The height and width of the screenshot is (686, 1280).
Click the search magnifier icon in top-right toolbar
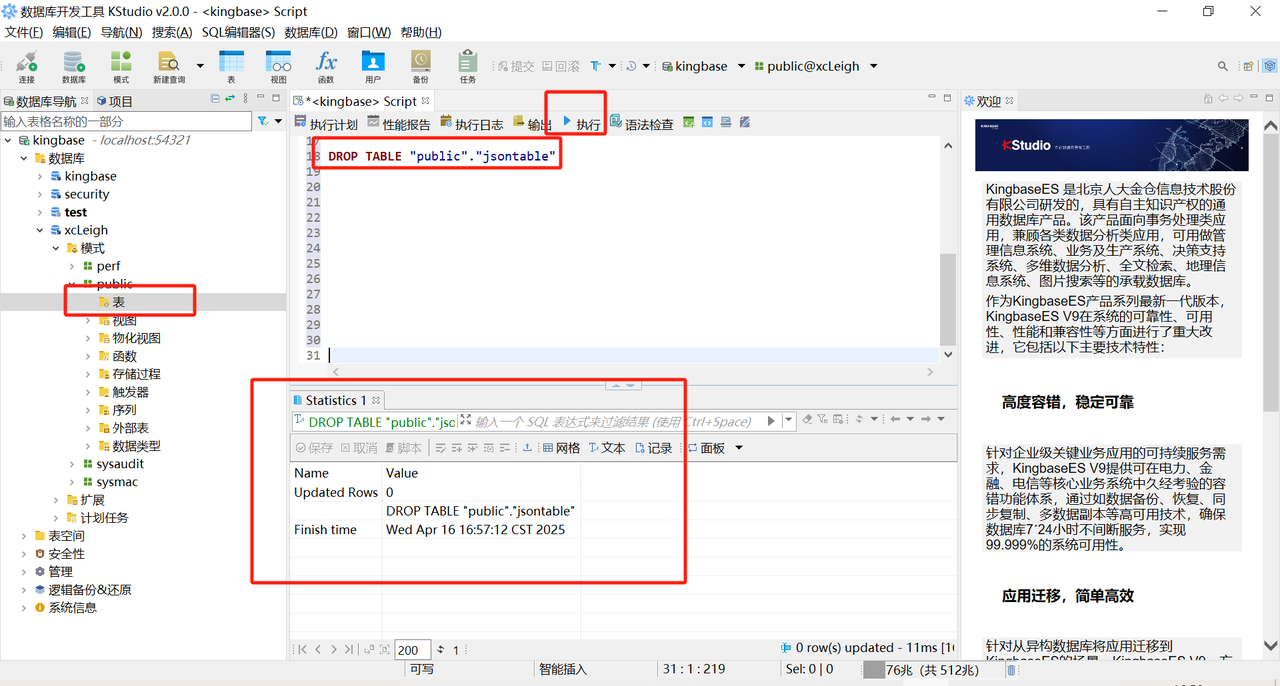(x=1222, y=66)
